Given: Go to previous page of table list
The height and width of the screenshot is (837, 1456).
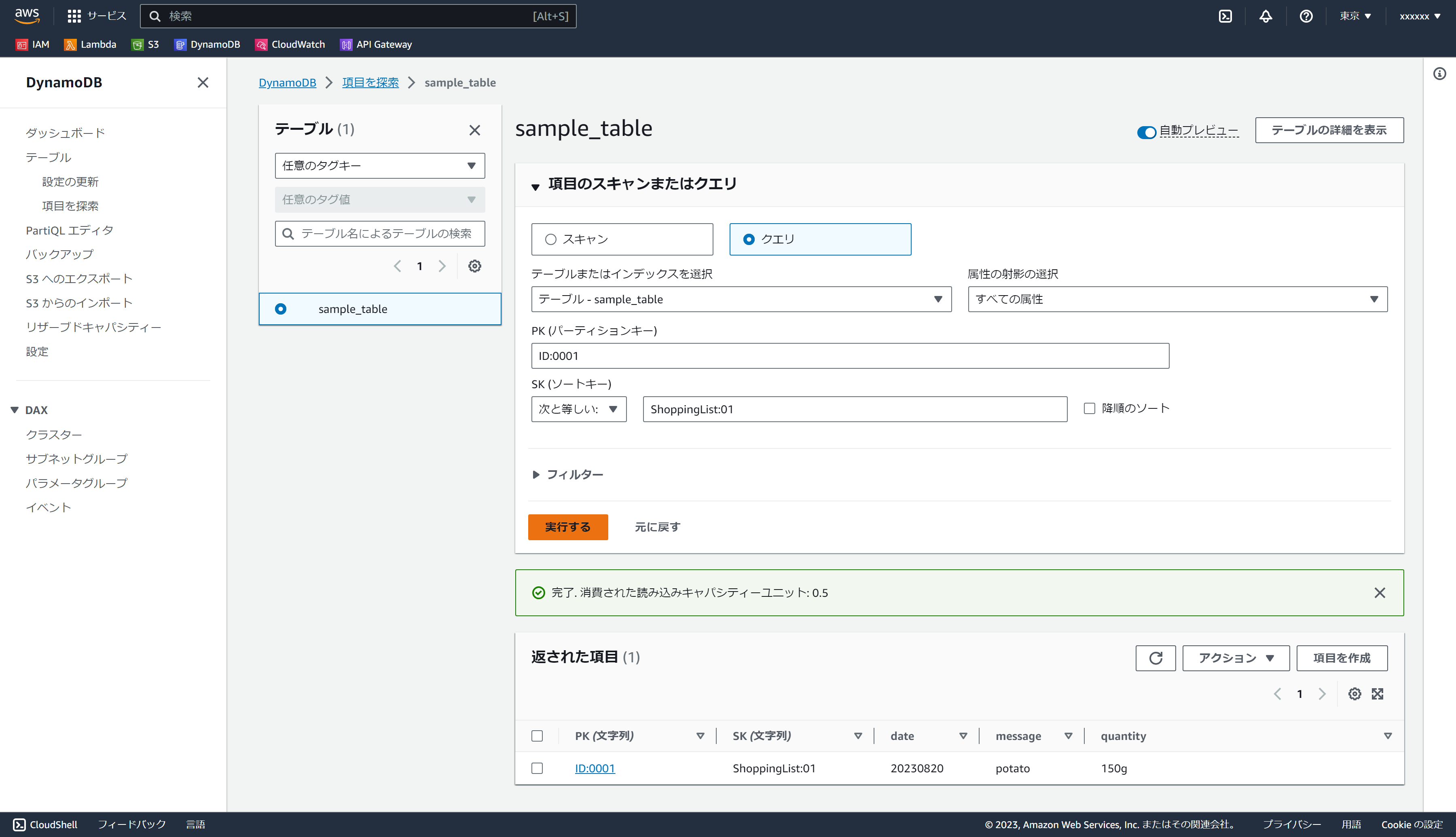Looking at the screenshot, I should coord(397,266).
